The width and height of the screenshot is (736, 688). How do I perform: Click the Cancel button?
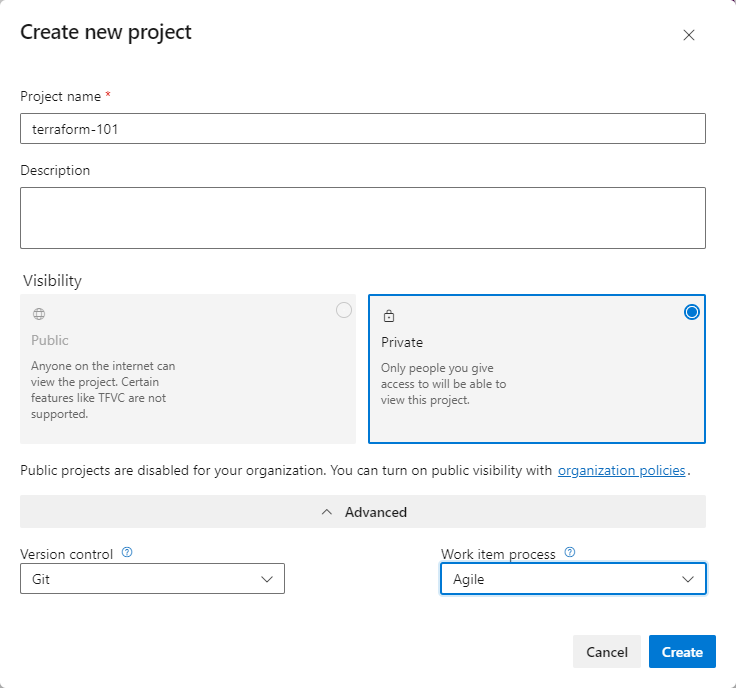(x=606, y=652)
